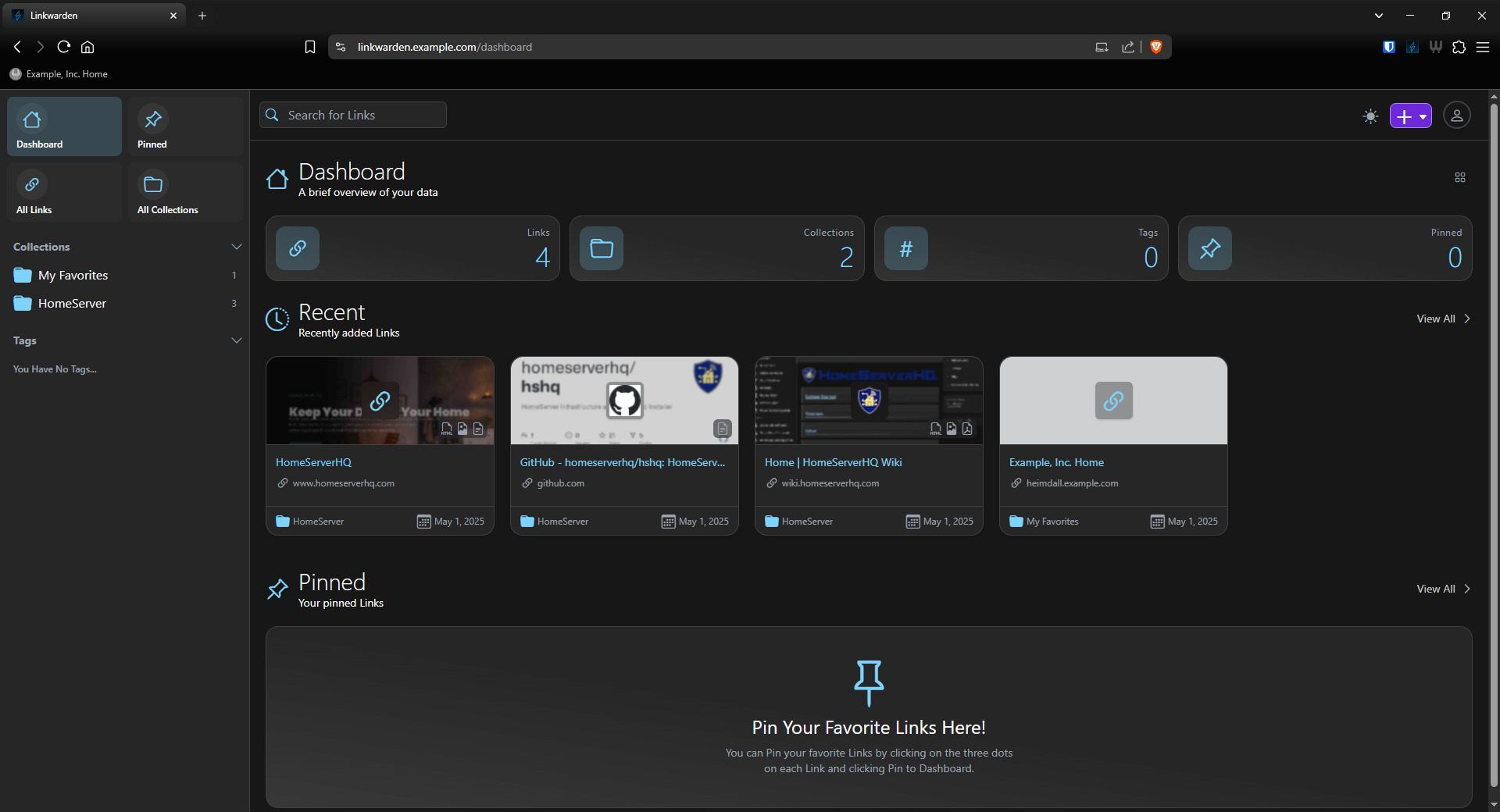Collapse the Tags section chevron

pos(236,340)
